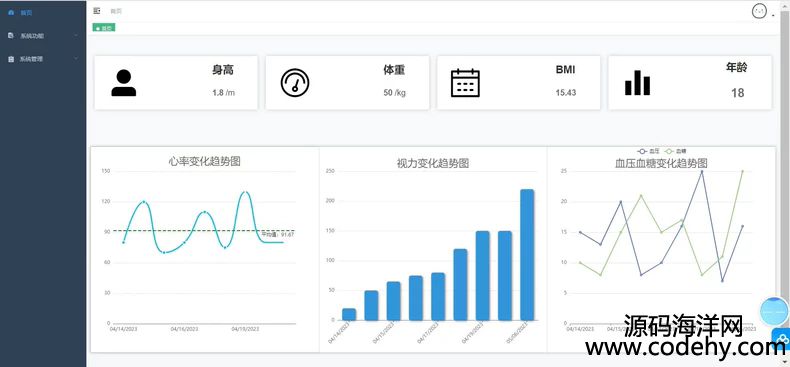
Task: Click the bar chart icon on 年龄 card
Action: click(637, 83)
